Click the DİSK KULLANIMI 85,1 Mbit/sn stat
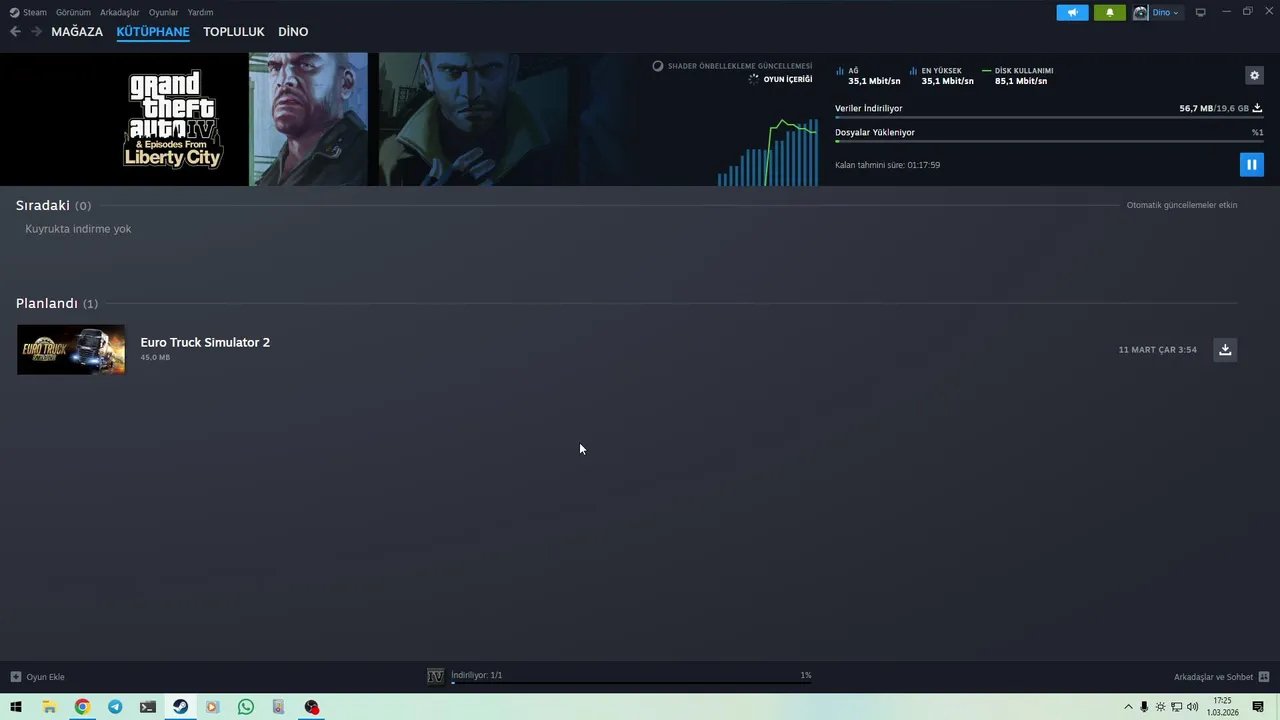The image size is (1280, 720). click(x=1018, y=76)
